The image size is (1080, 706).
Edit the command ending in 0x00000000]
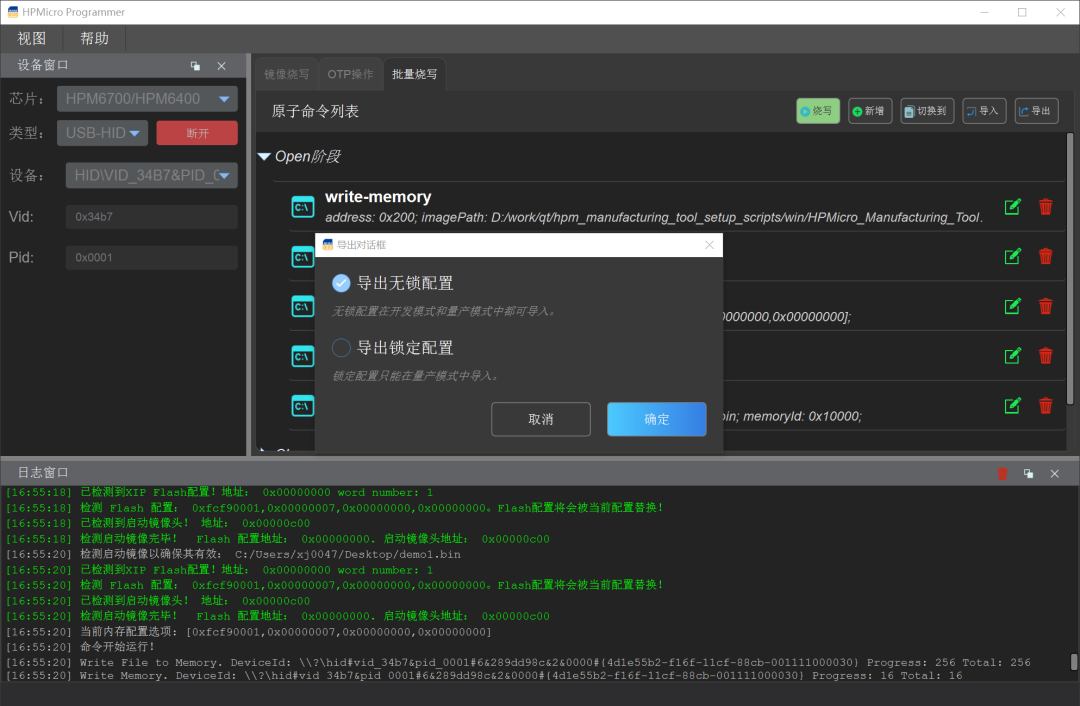click(x=1012, y=306)
